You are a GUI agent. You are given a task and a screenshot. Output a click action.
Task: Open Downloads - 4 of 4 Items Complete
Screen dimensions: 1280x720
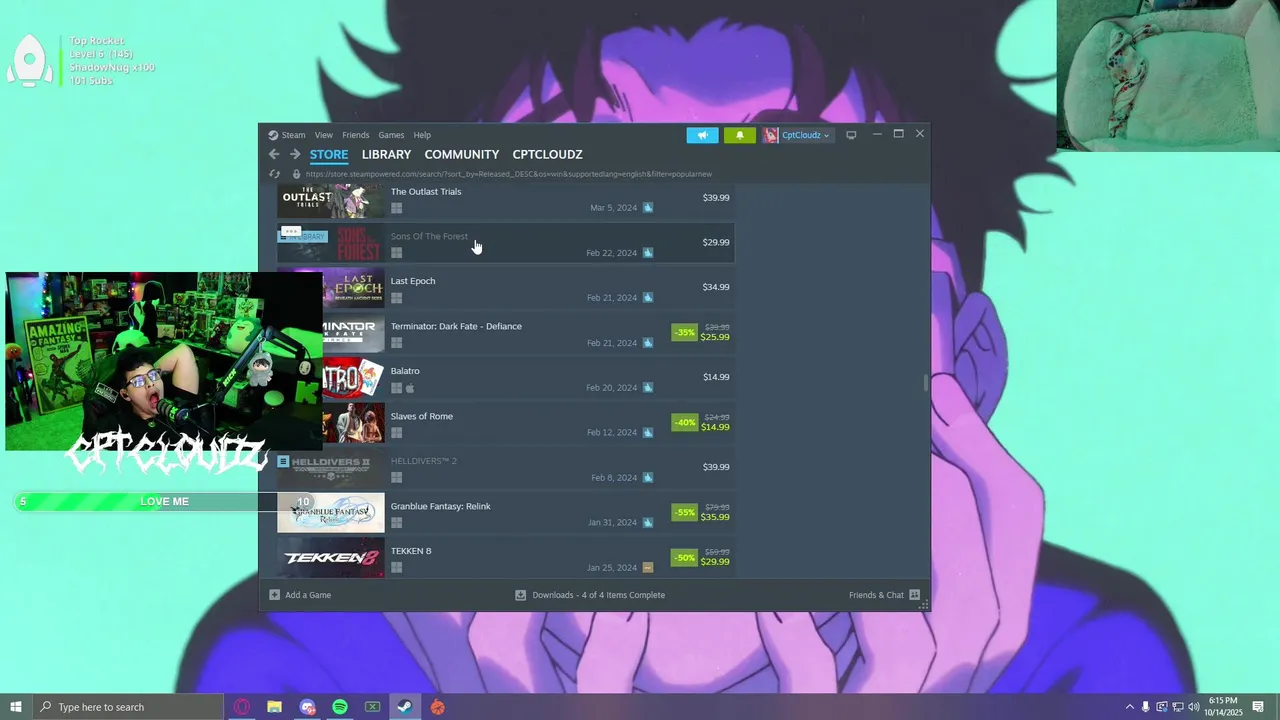pyautogui.click(x=590, y=595)
